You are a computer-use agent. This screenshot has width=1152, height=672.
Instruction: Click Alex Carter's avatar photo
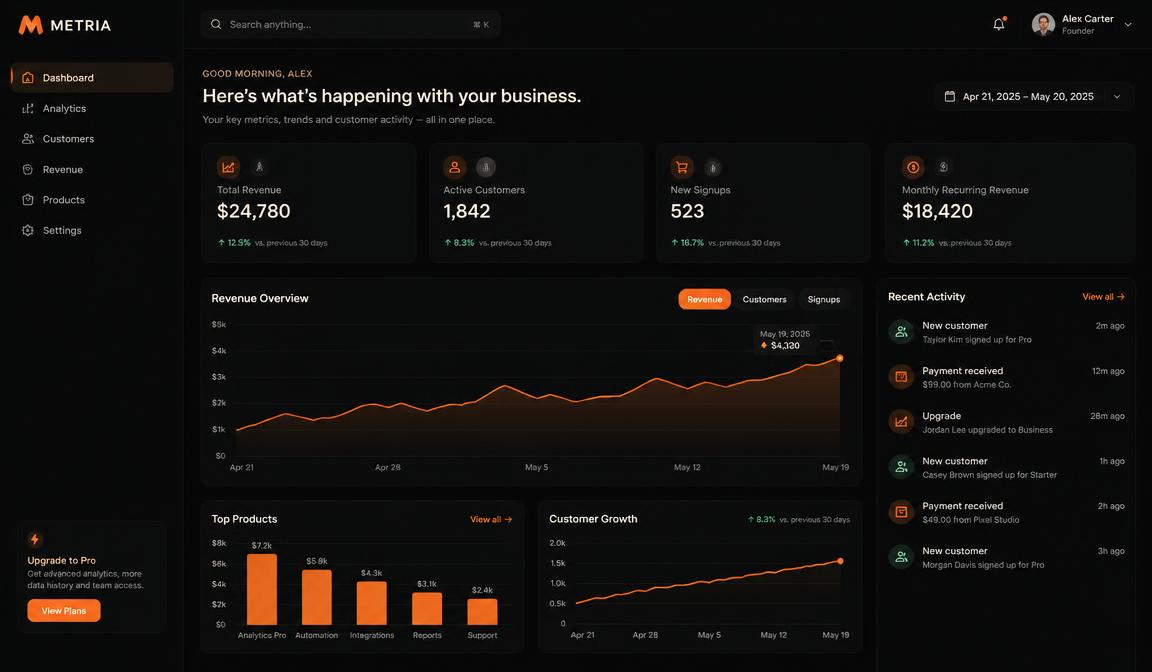[1043, 24]
